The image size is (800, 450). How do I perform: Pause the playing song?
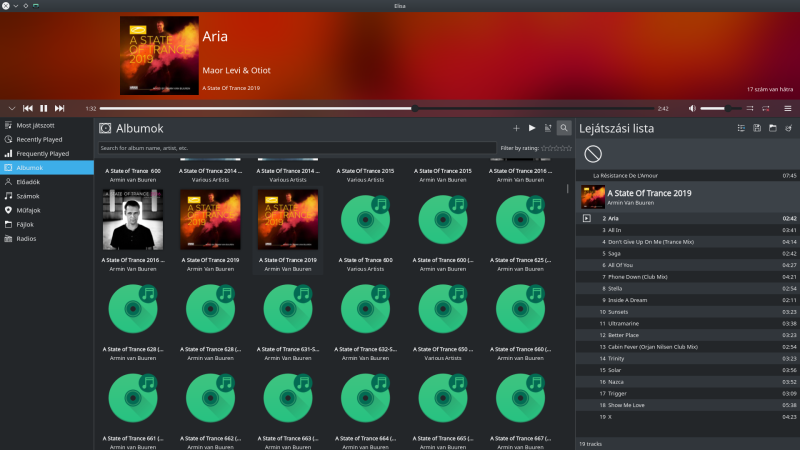tap(44, 108)
